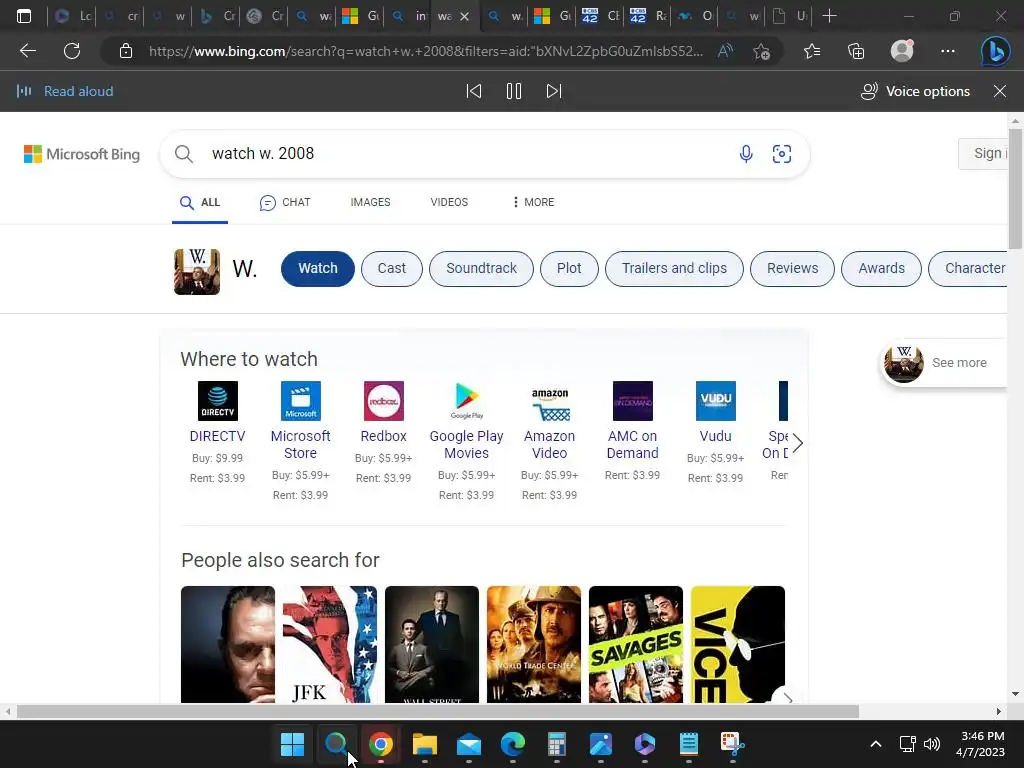The height and width of the screenshot is (768, 1024).
Task: Open the Collections panel
Action: (856, 51)
